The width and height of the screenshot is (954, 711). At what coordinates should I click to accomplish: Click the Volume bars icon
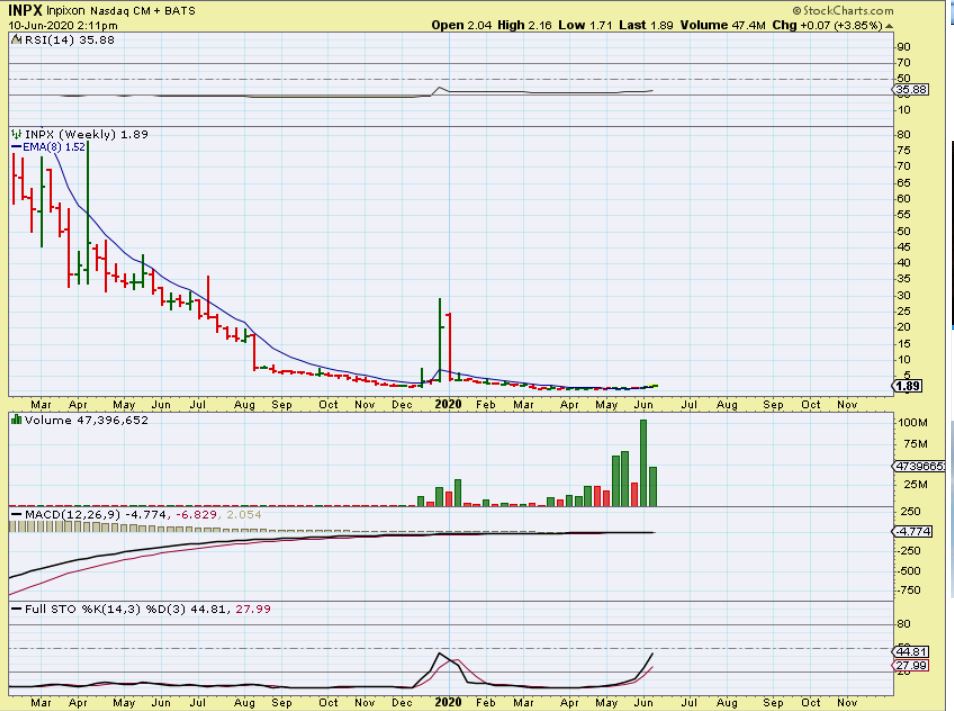14,419
